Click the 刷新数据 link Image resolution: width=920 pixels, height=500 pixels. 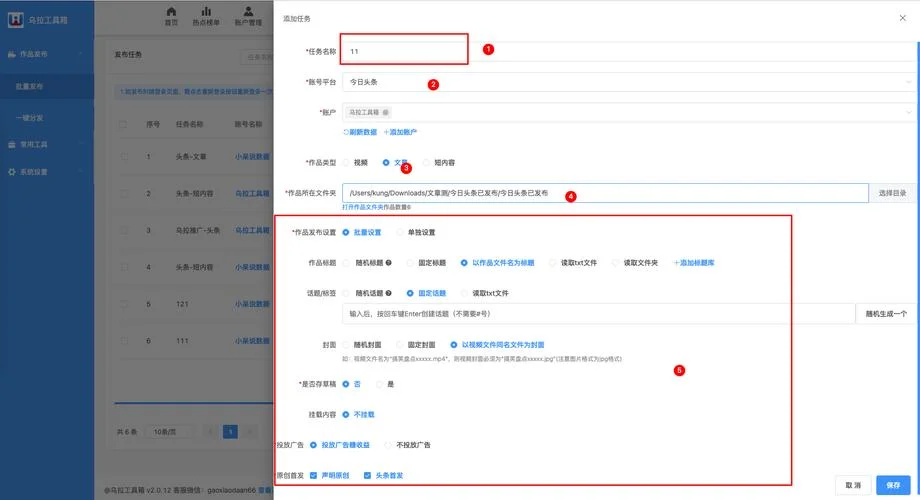pyautogui.click(x=360, y=132)
